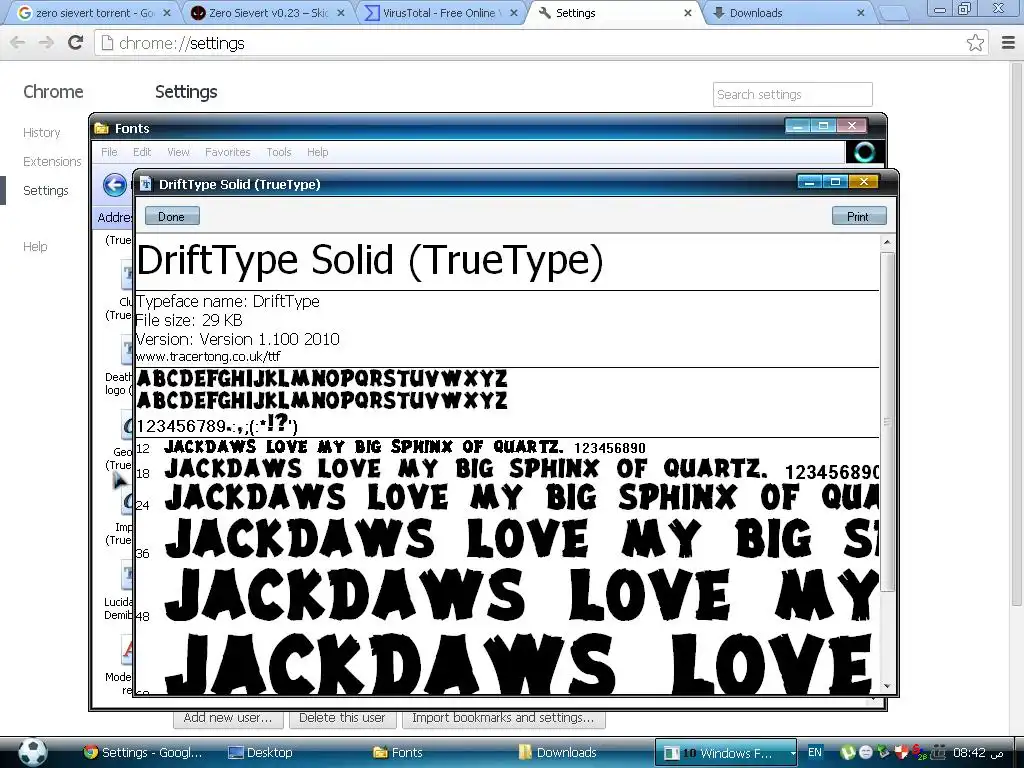Click the Google favicon on first tab

pos(25,13)
